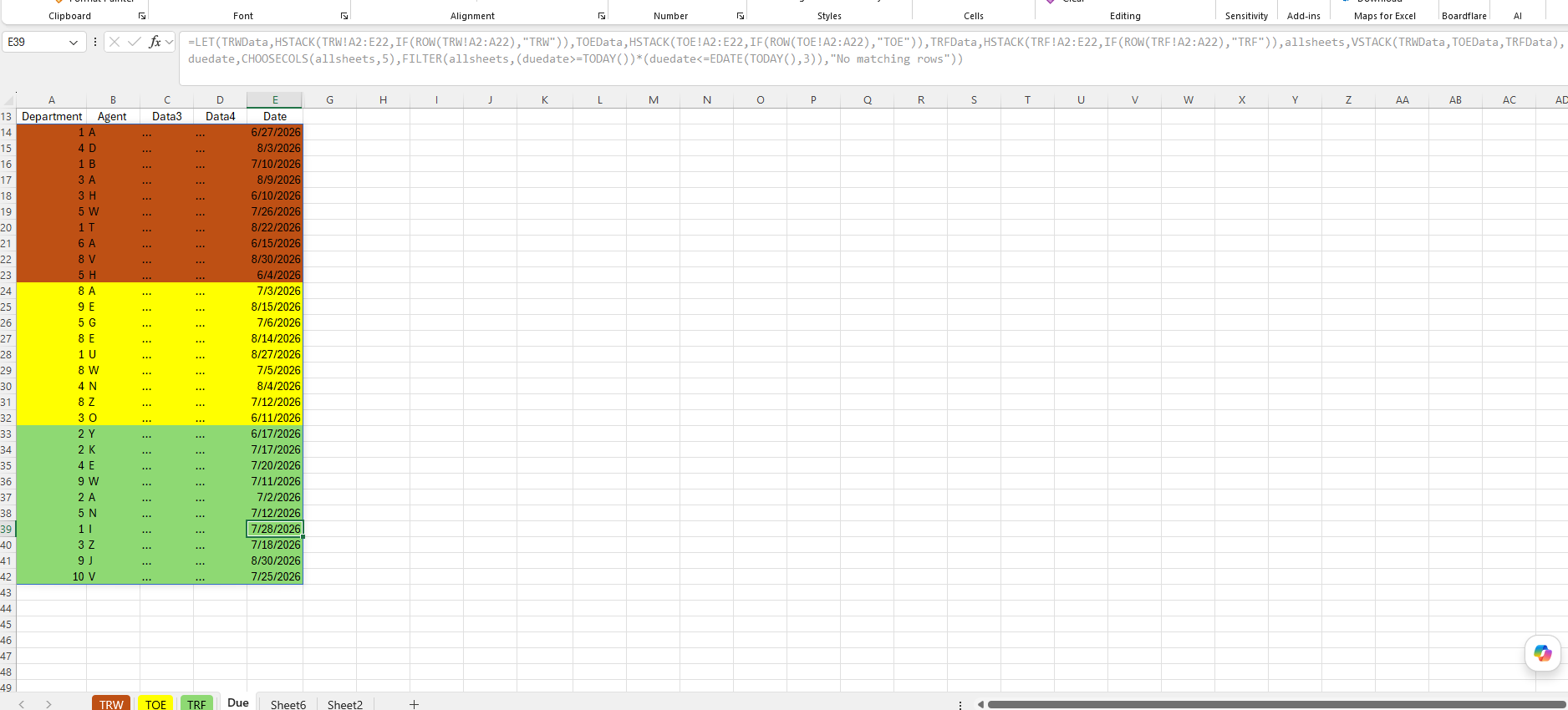Click next sheet navigation arrow
1568x710 pixels.
(48, 704)
